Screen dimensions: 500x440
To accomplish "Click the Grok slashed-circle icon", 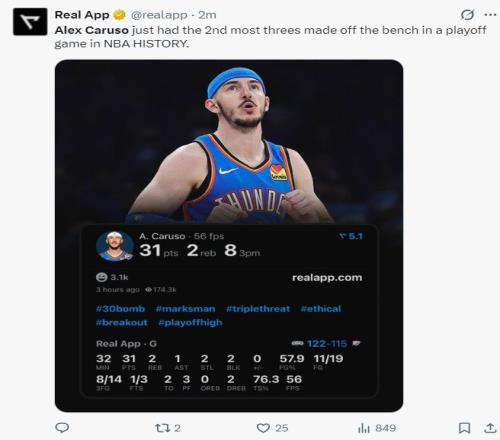I will click(x=467, y=15).
